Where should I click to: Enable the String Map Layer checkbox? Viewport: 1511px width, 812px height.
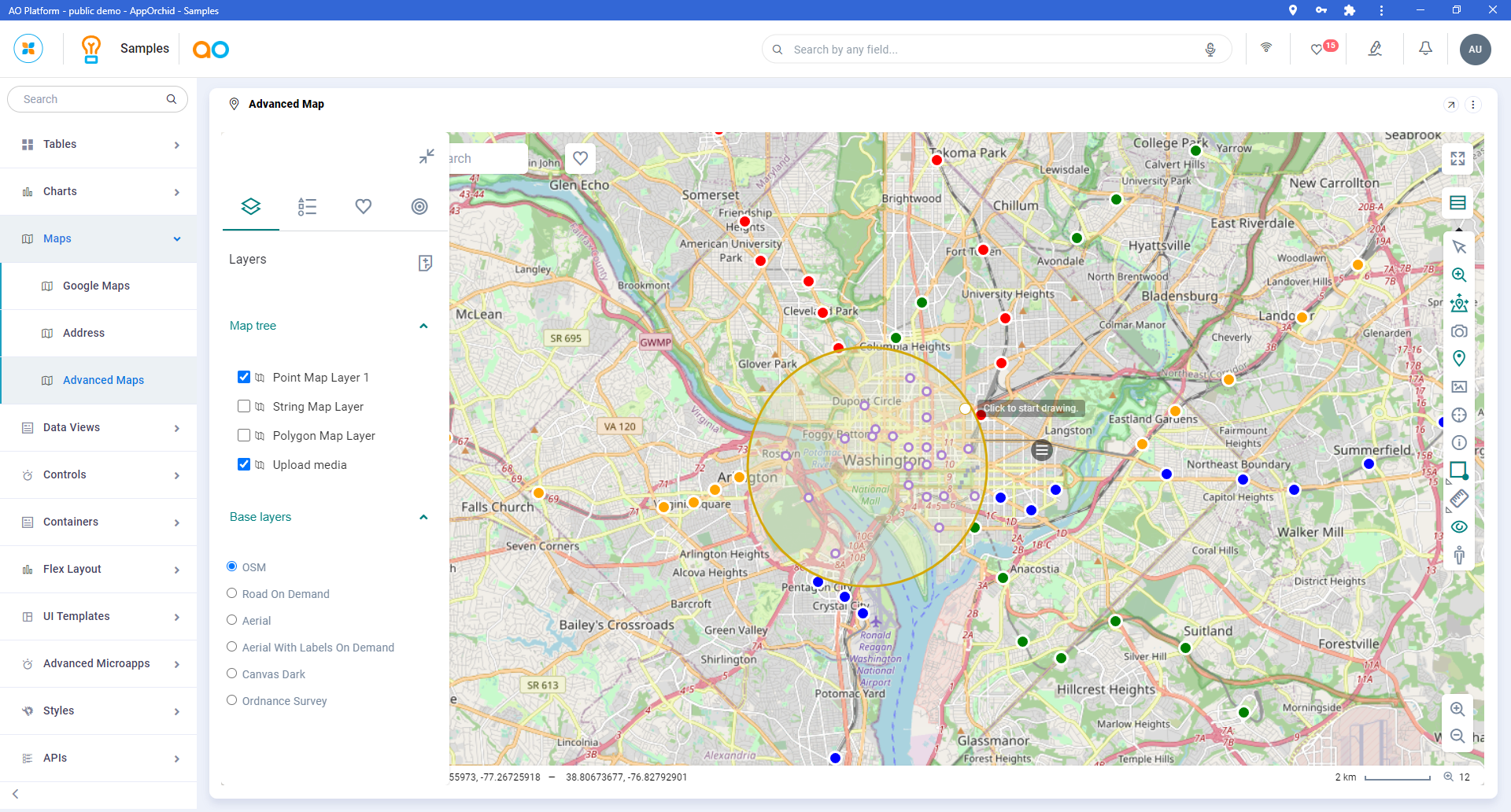244,406
